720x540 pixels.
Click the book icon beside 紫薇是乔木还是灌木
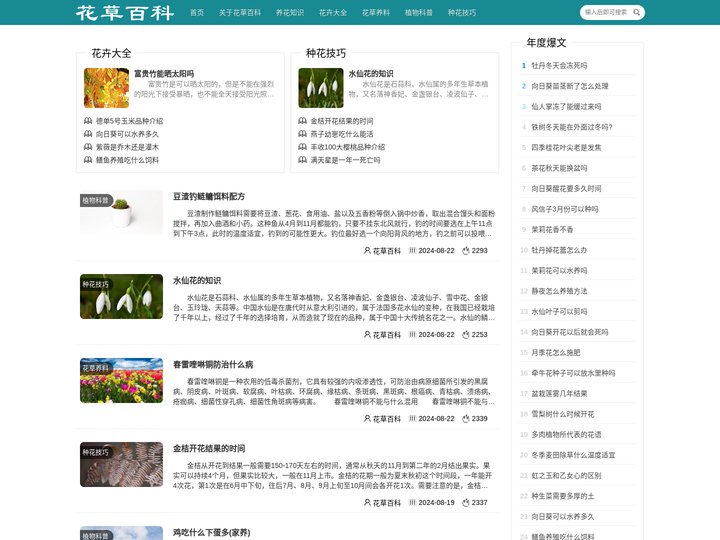[88, 147]
